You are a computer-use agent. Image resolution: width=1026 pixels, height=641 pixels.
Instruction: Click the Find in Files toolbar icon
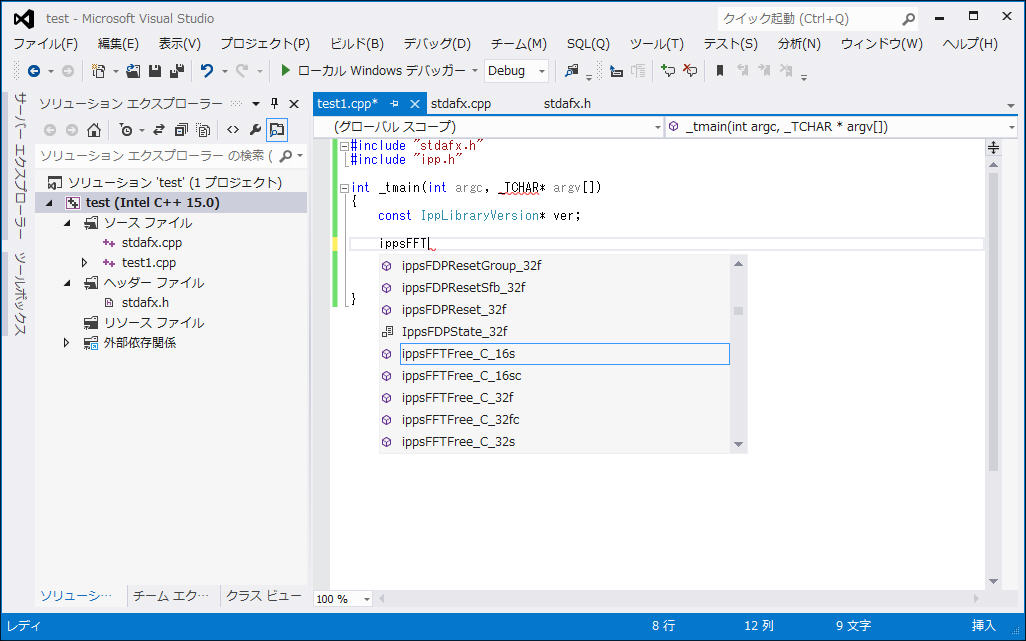[572, 71]
